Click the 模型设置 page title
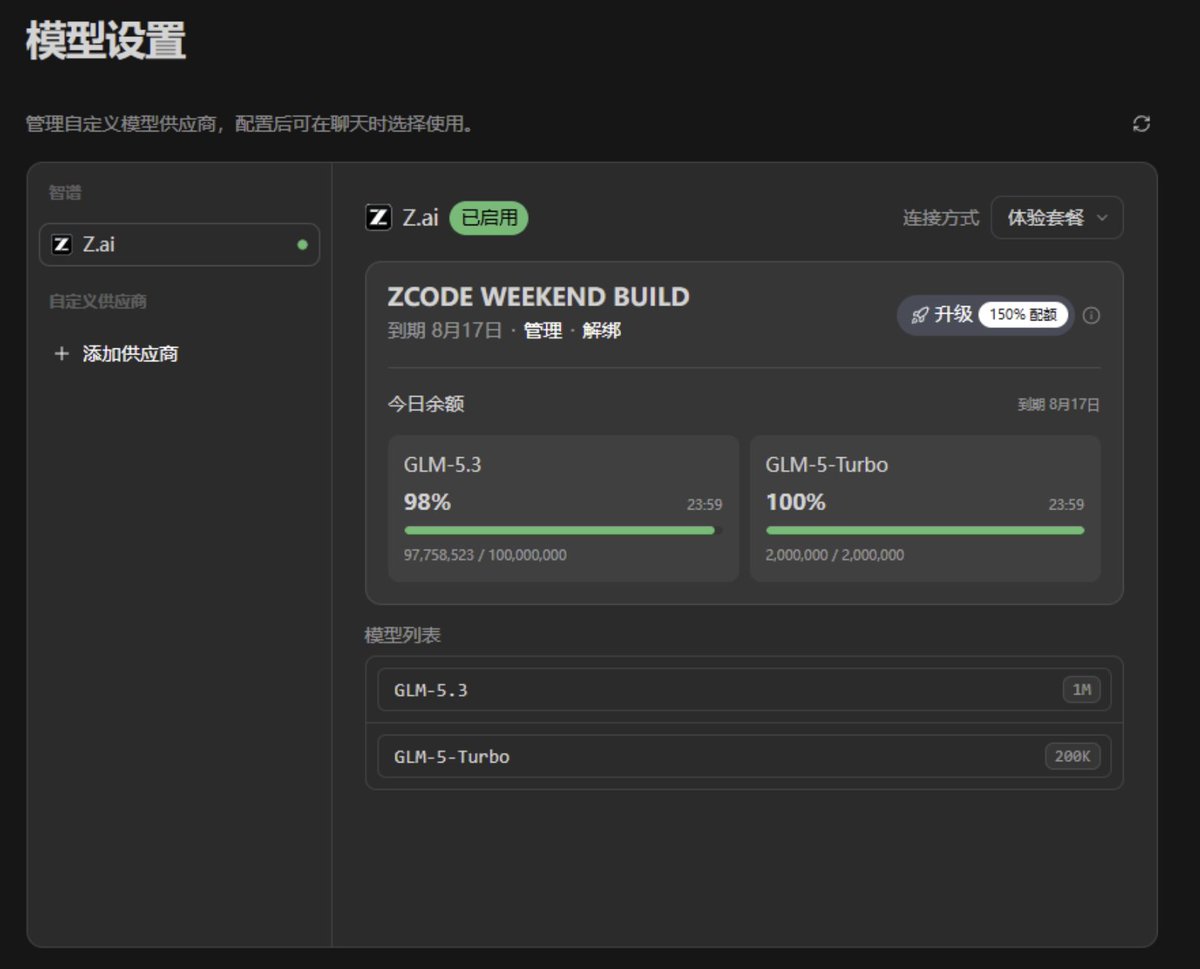The width and height of the screenshot is (1200, 969). tap(106, 42)
